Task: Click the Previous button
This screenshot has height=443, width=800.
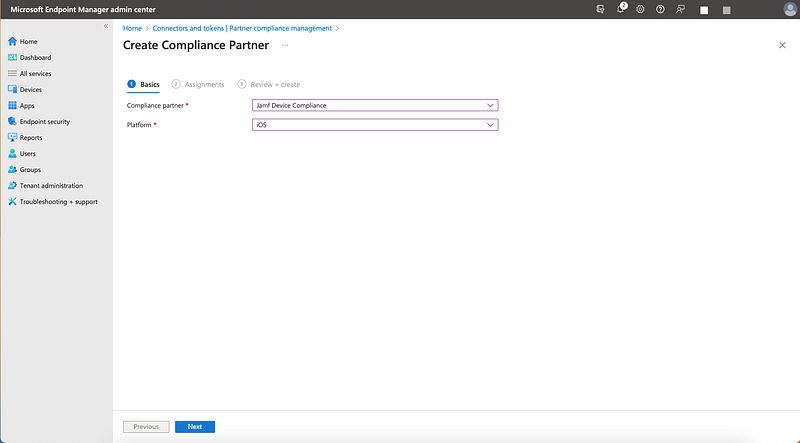Action: [x=146, y=427]
